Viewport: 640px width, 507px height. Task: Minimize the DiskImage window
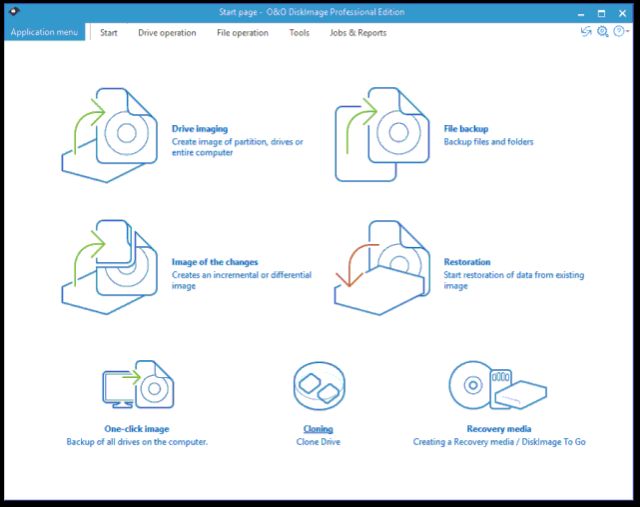[581, 13]
